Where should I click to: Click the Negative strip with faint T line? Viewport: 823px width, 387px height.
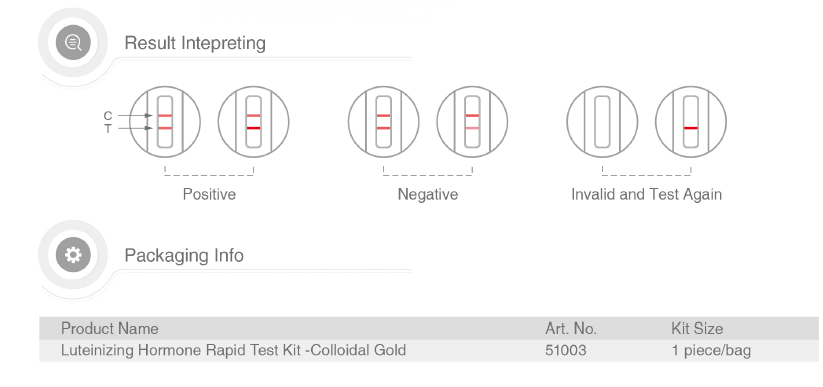click(x=472, y=122)
